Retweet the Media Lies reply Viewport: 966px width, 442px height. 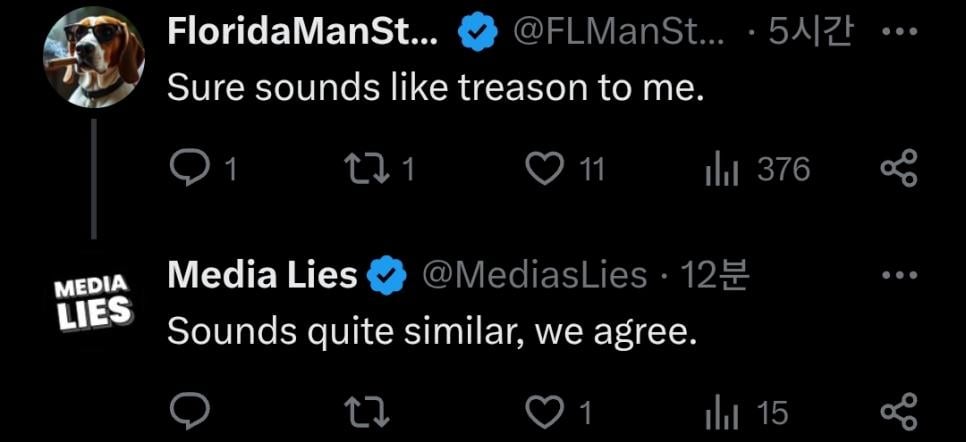click(363, 410)
